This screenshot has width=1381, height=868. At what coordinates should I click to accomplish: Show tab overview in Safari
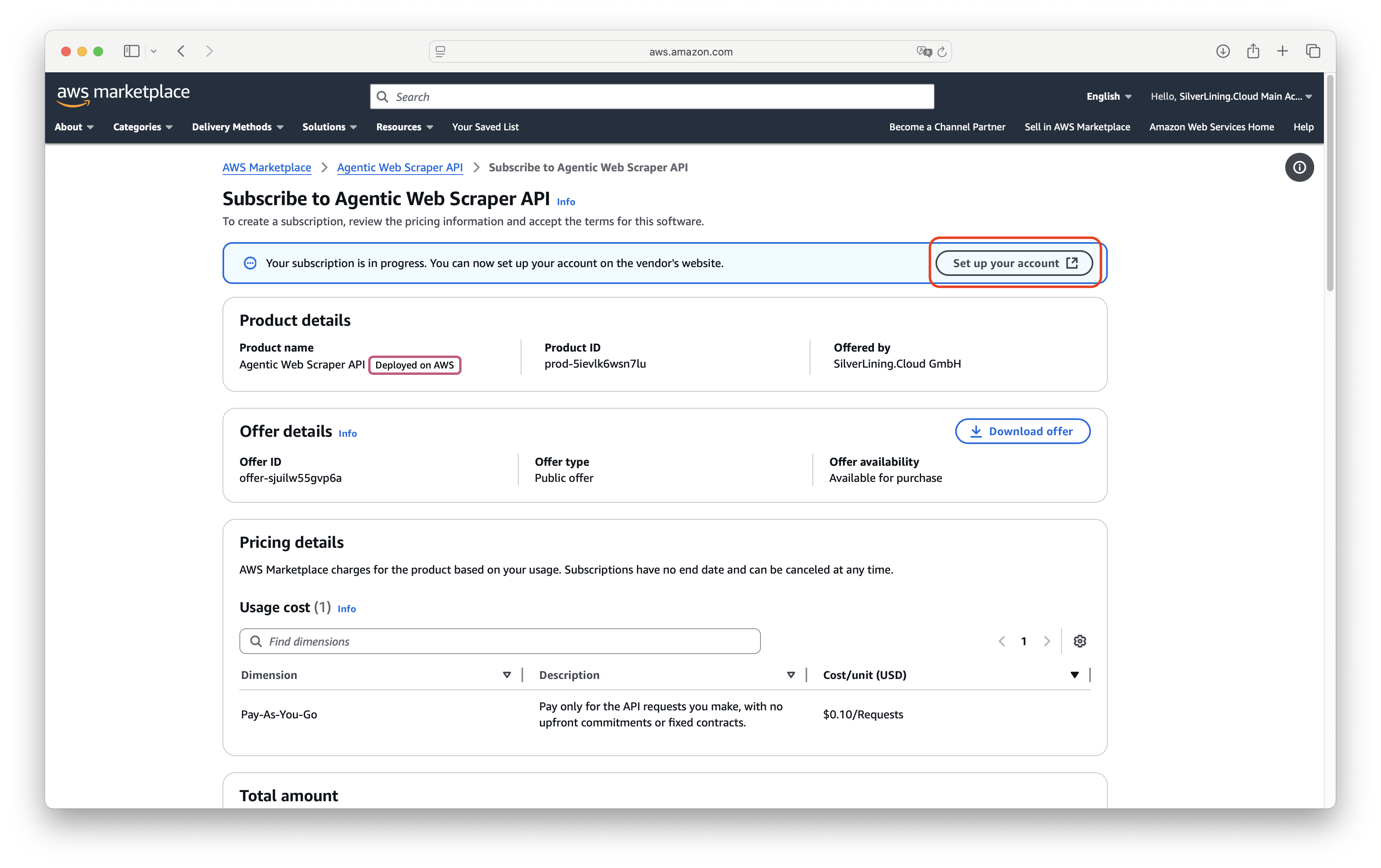pyautogui.click(x=1313, y=51)
